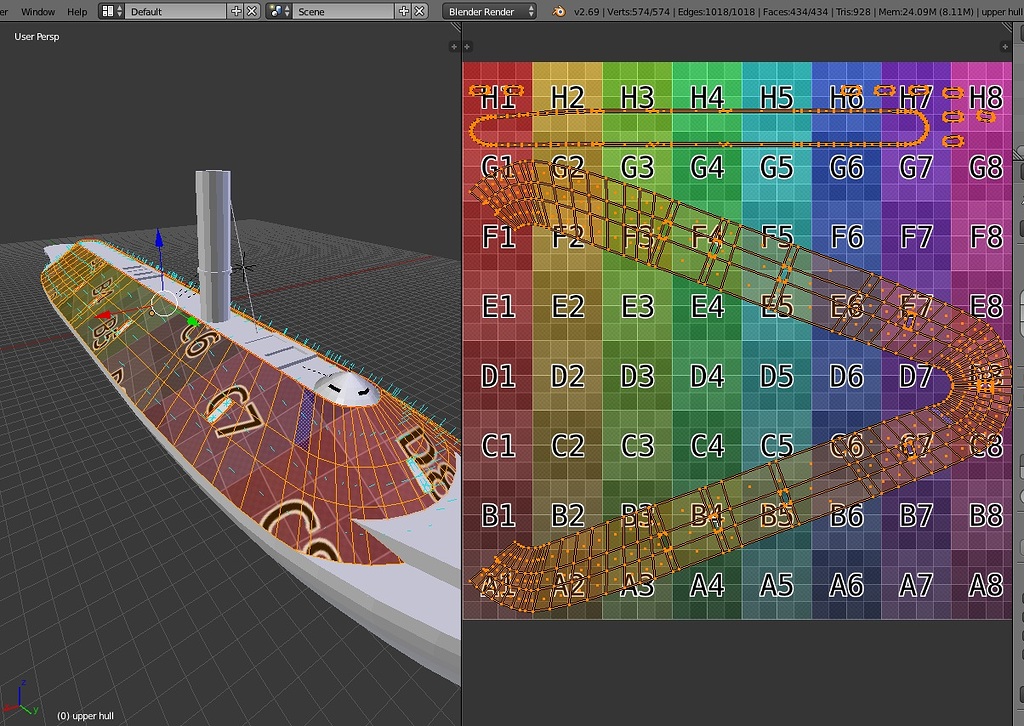Click the 3D viewport area split corner
1024x726 pixels.
pyautogui.click(x=456, y=28)
